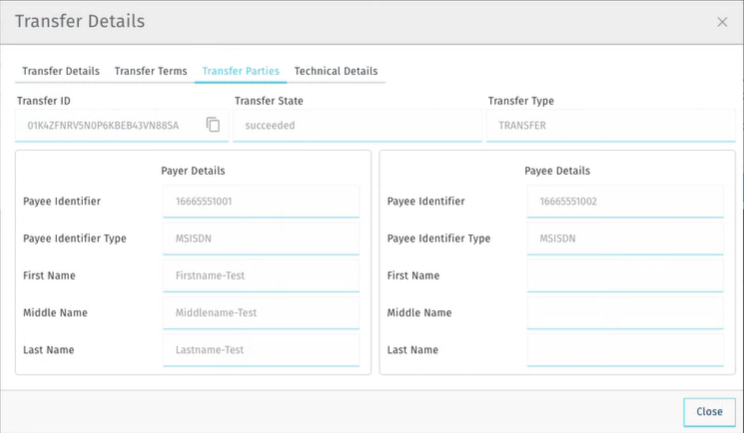Select the Transfer Type field
The image size is (744, 433).
coord(610,126)
